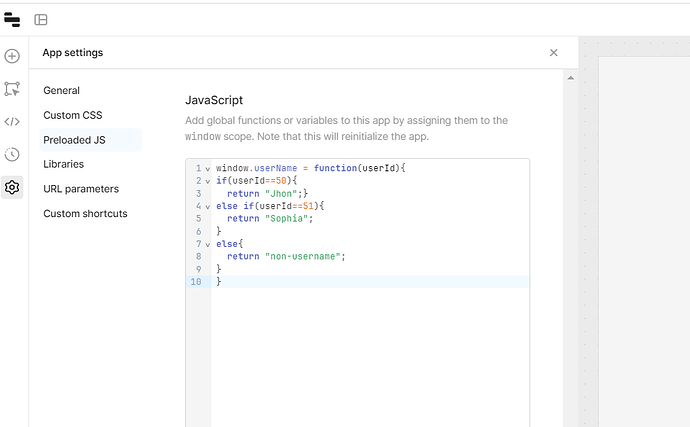Open the Add component plus icon
Image resolution: width=690 pixels, height=427 pixels.
tap(12, 57)
